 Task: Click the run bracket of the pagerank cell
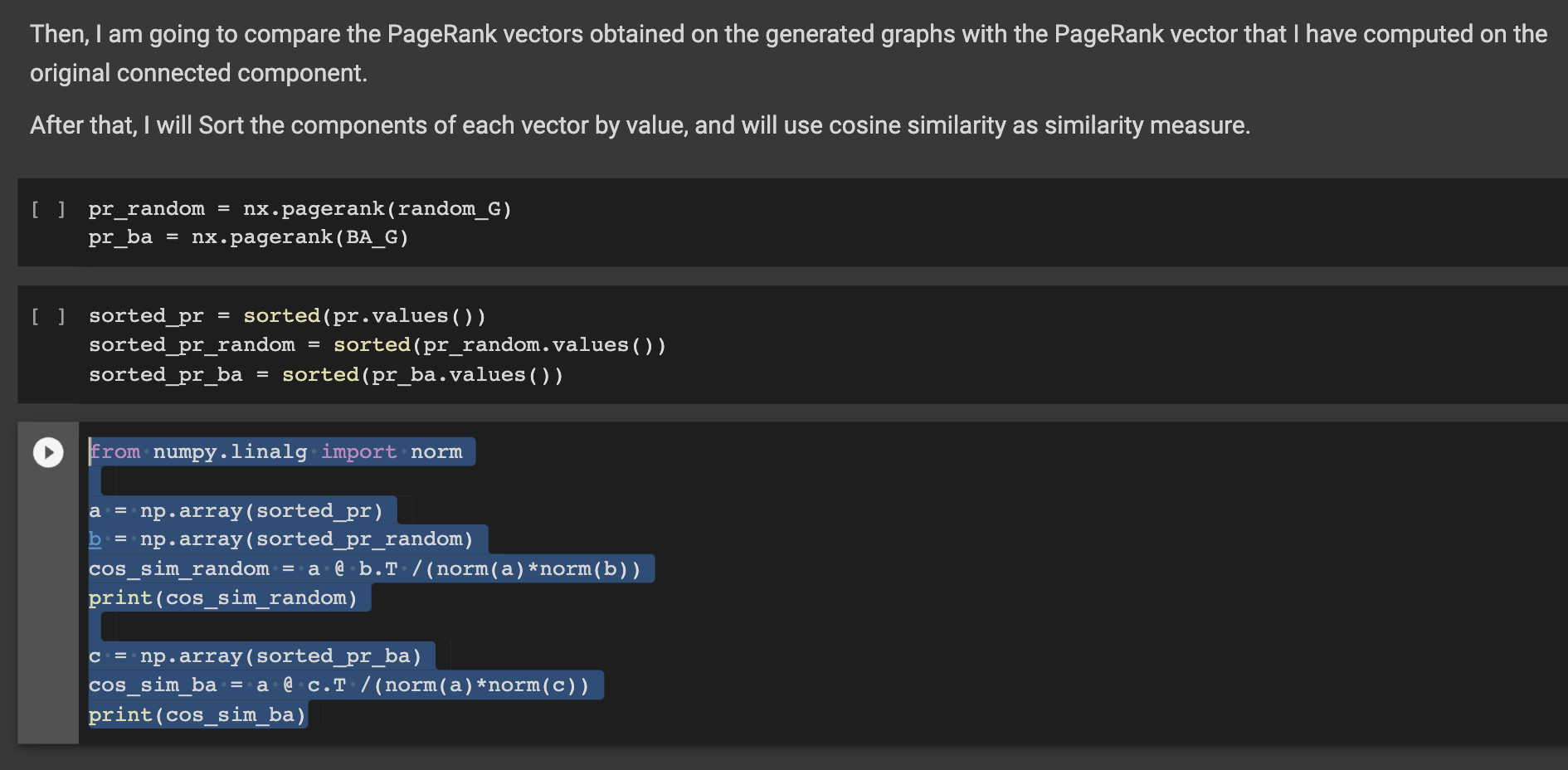(x=47, y=209)
